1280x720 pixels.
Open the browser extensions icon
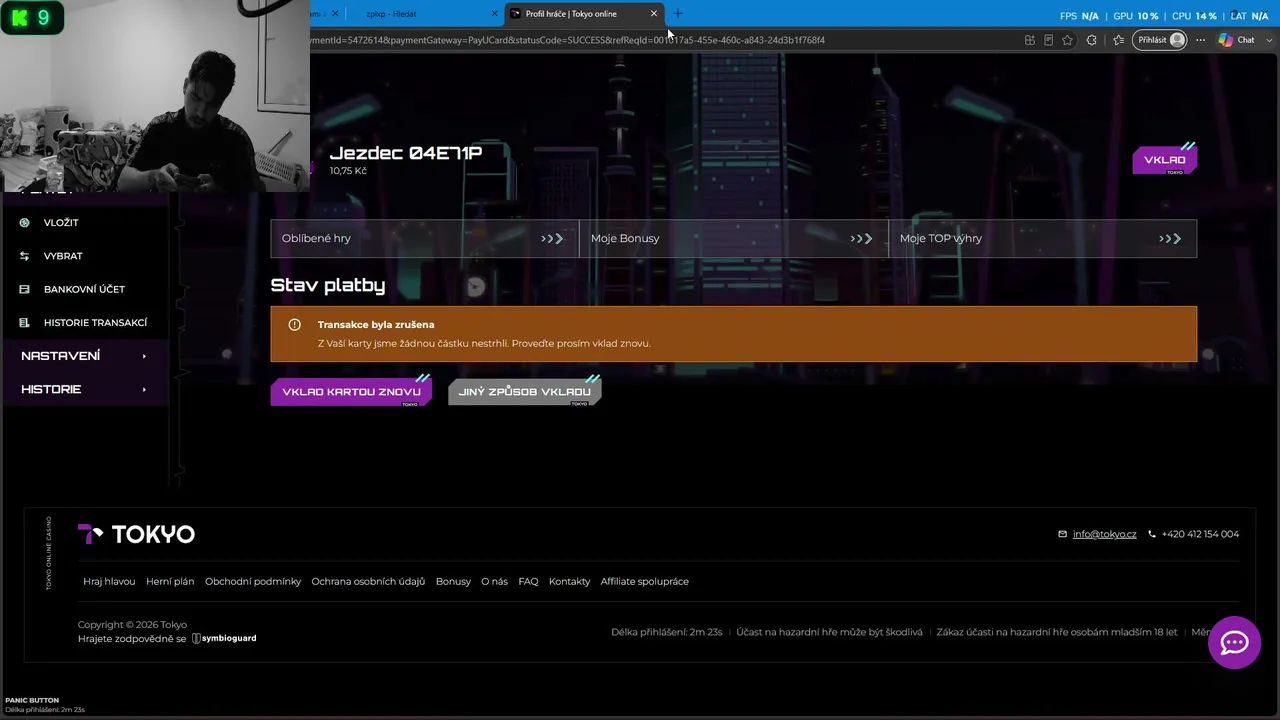pyautogui.click(x=1092, y=40)
